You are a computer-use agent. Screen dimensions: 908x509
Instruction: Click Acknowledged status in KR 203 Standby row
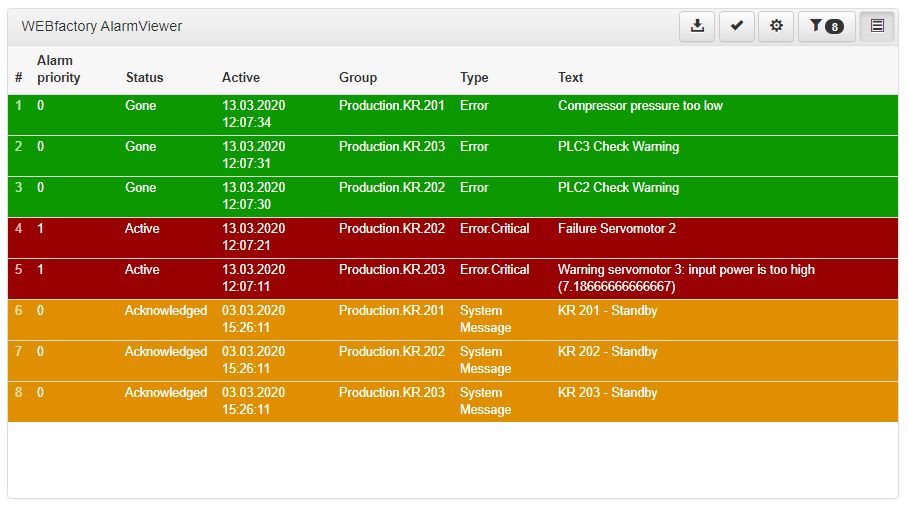(166, 393)
